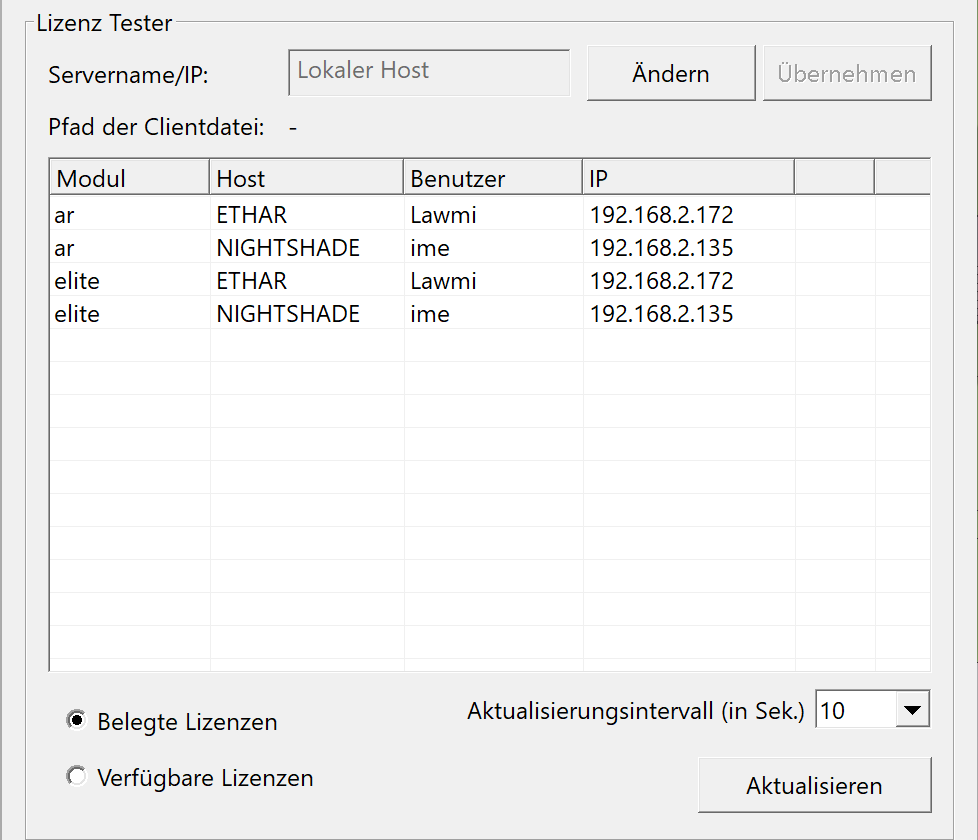Click the Aktualisieren button
Image resolution: width=978 pixels, height=840 pixels.
click(x=814, y=785)
